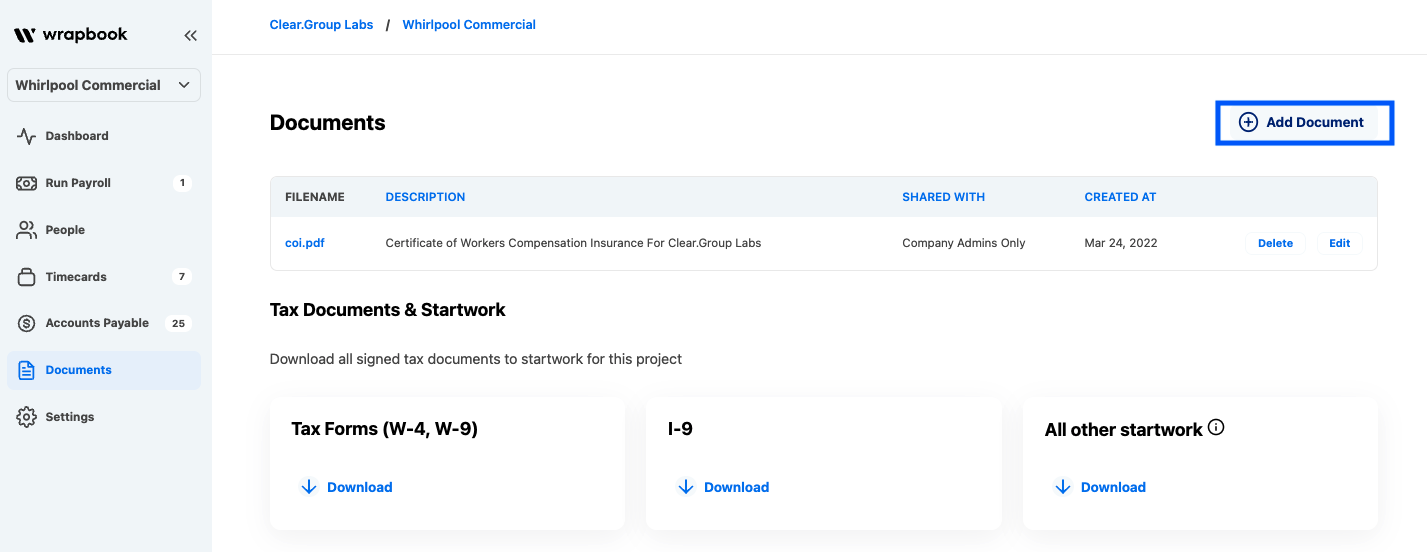Viewport: 1427px width, 552px height.
Task: Open the coi.pdf file link
Action: coord(305,243)
